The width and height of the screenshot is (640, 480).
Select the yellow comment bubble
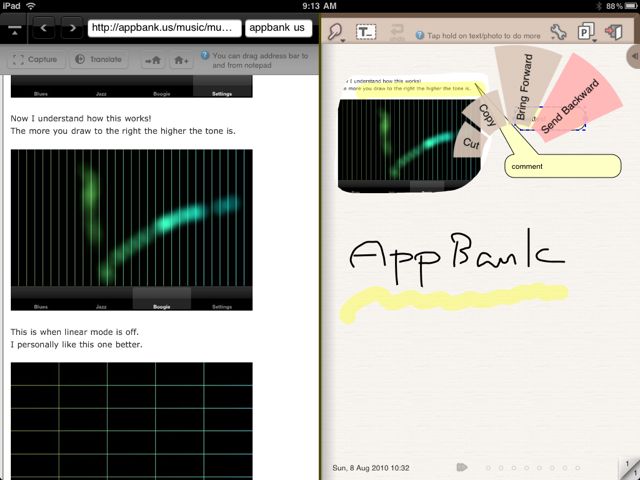(562, 166)
